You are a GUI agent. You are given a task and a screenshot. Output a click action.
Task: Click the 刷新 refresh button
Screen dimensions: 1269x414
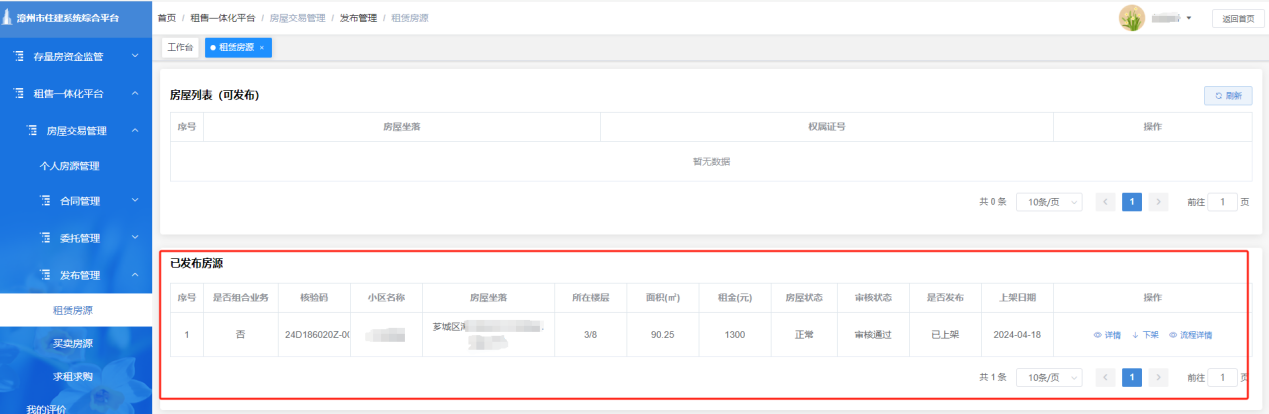click(x=1228, y=96)
